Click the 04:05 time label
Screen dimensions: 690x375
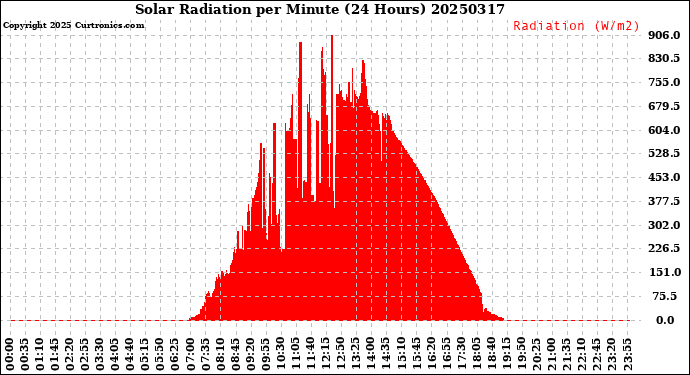click(115, 355)
